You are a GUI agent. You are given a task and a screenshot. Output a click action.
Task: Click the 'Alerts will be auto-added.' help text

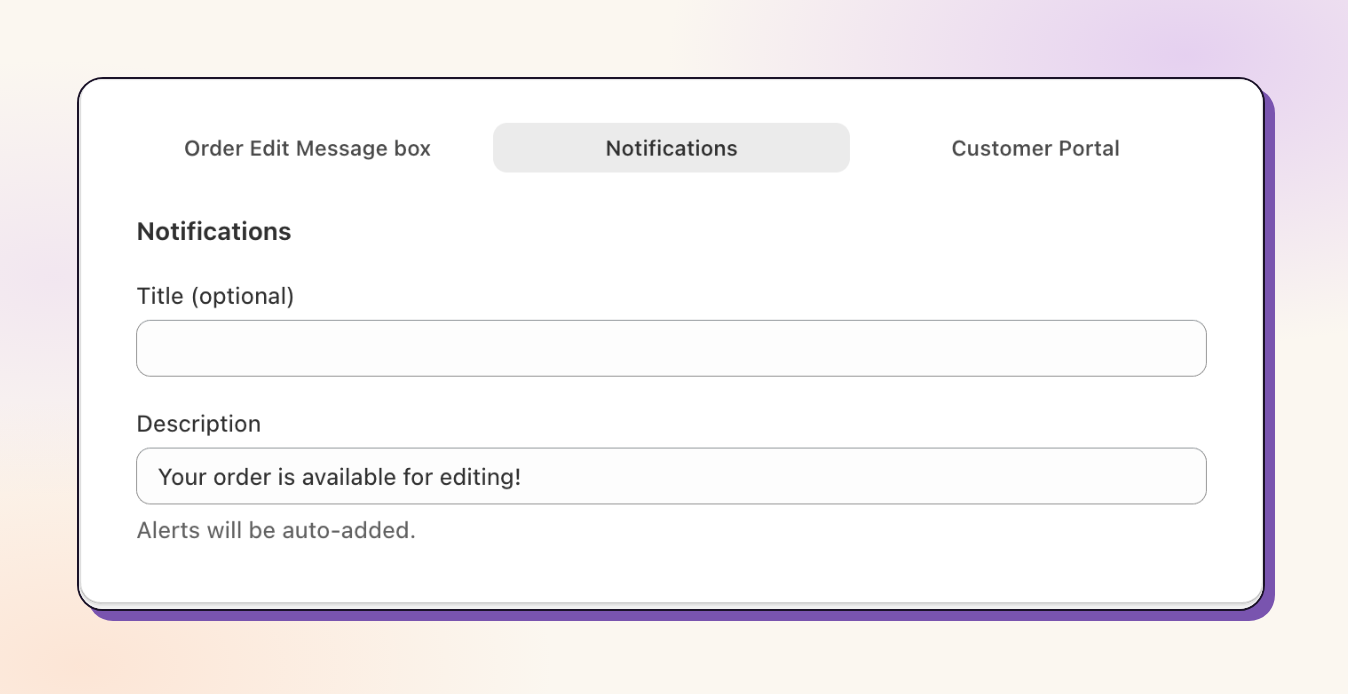point(276,530)
